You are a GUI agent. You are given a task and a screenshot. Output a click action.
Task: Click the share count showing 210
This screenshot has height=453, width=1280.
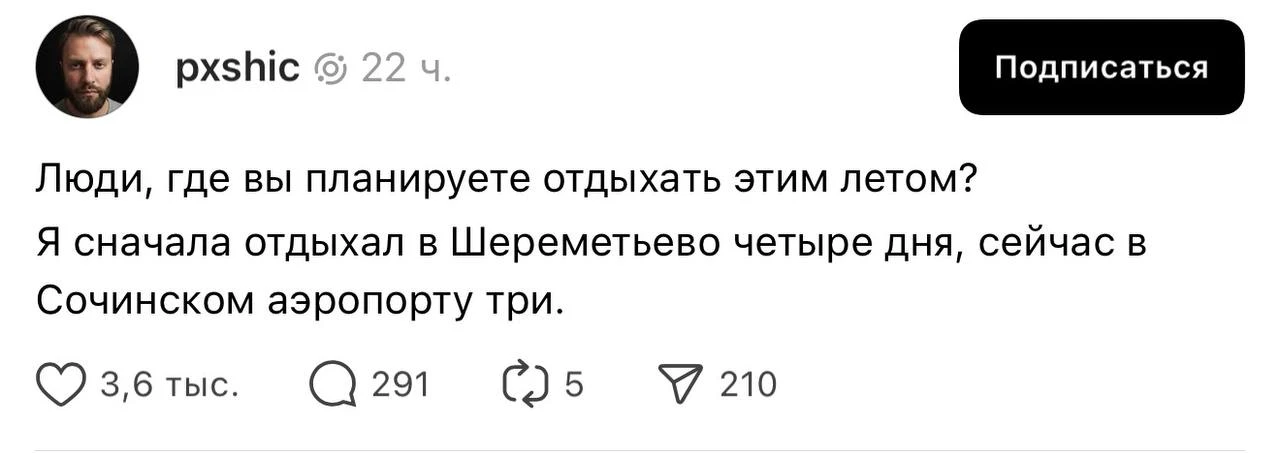(747, 385)
